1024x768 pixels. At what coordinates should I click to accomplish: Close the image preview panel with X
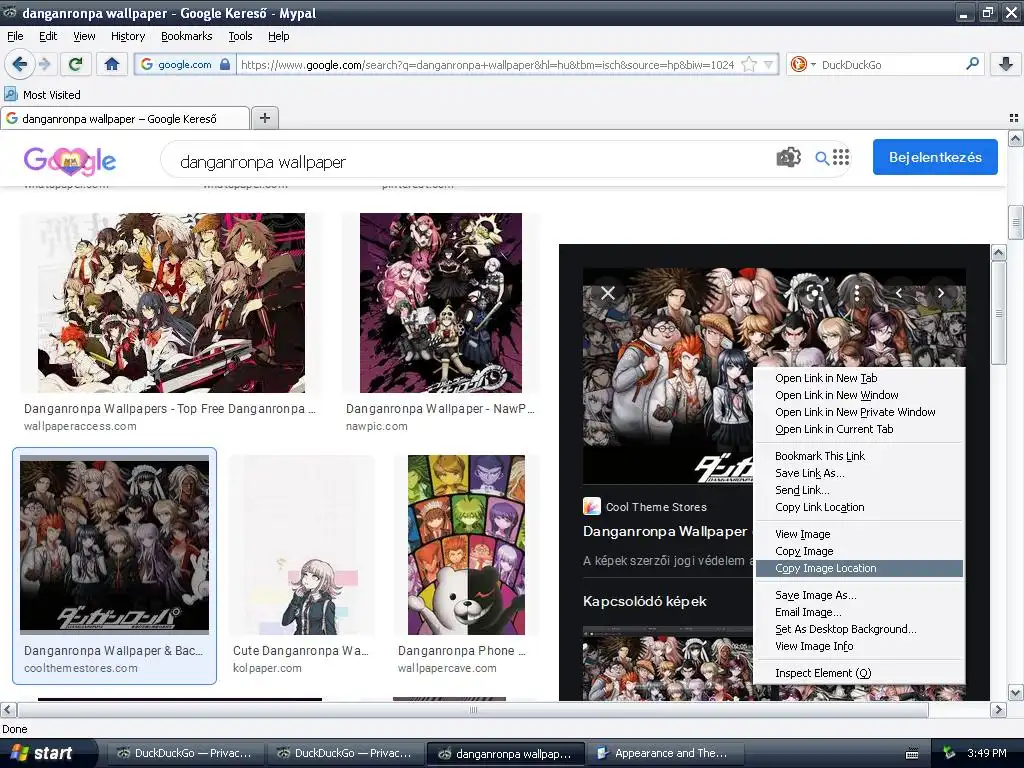point(607,293)
